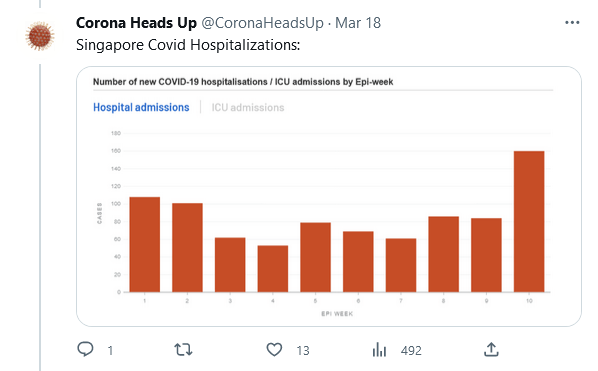Retweet this post using the retweet icon
The image size is (598, 371).
point(183,349)
